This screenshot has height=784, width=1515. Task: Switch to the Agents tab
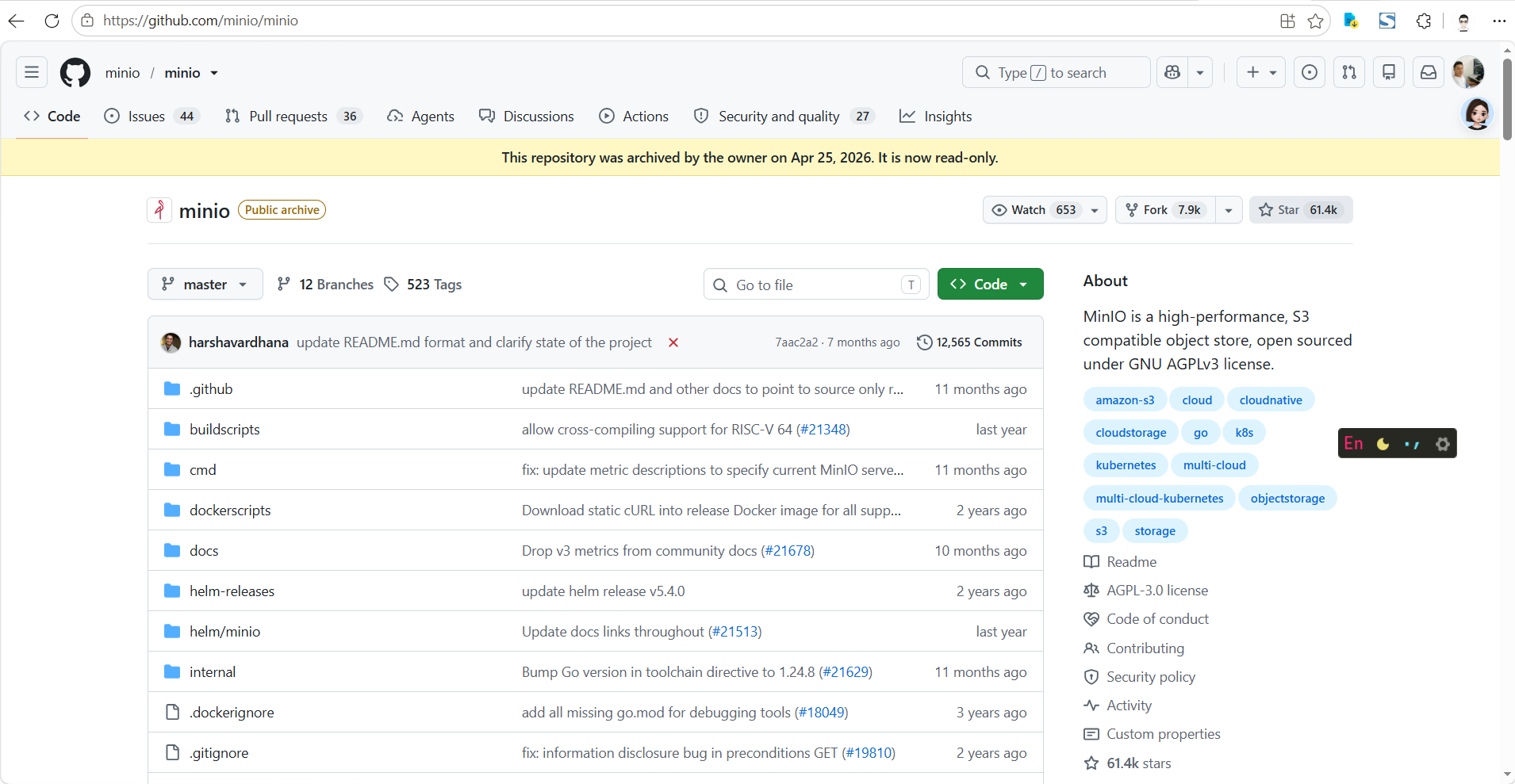coord(420,117)
